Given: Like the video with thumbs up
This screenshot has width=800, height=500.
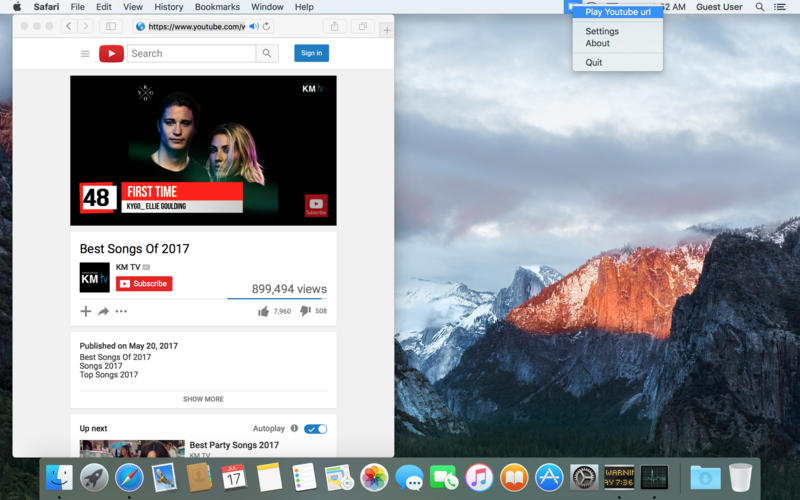Looking at the screenshot, I should (x=263, y=311).
